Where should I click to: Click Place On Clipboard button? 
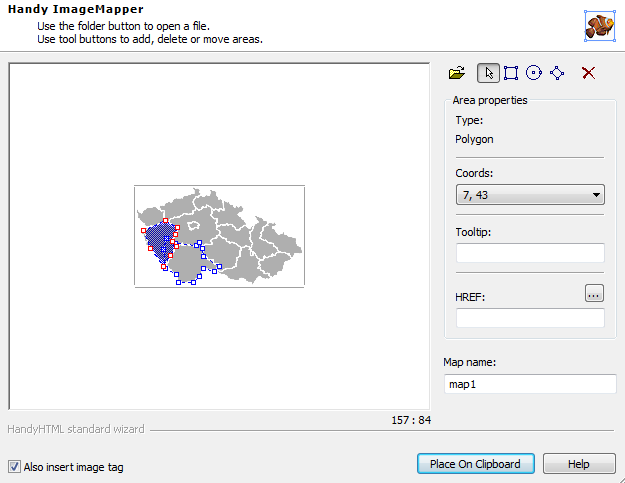pos(476,464)
